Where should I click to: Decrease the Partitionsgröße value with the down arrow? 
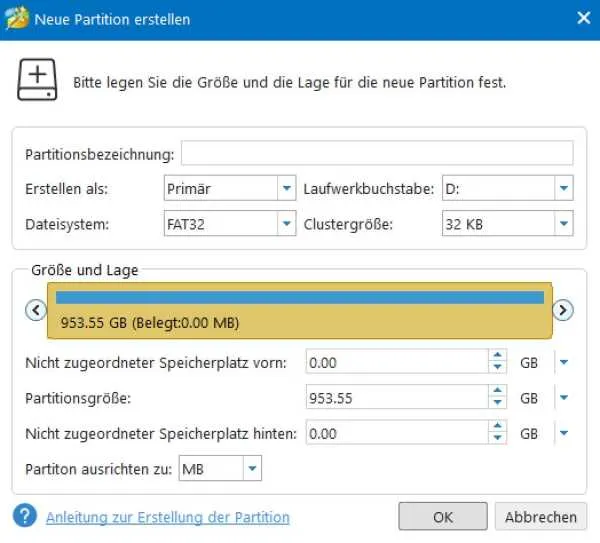(497, 403)
